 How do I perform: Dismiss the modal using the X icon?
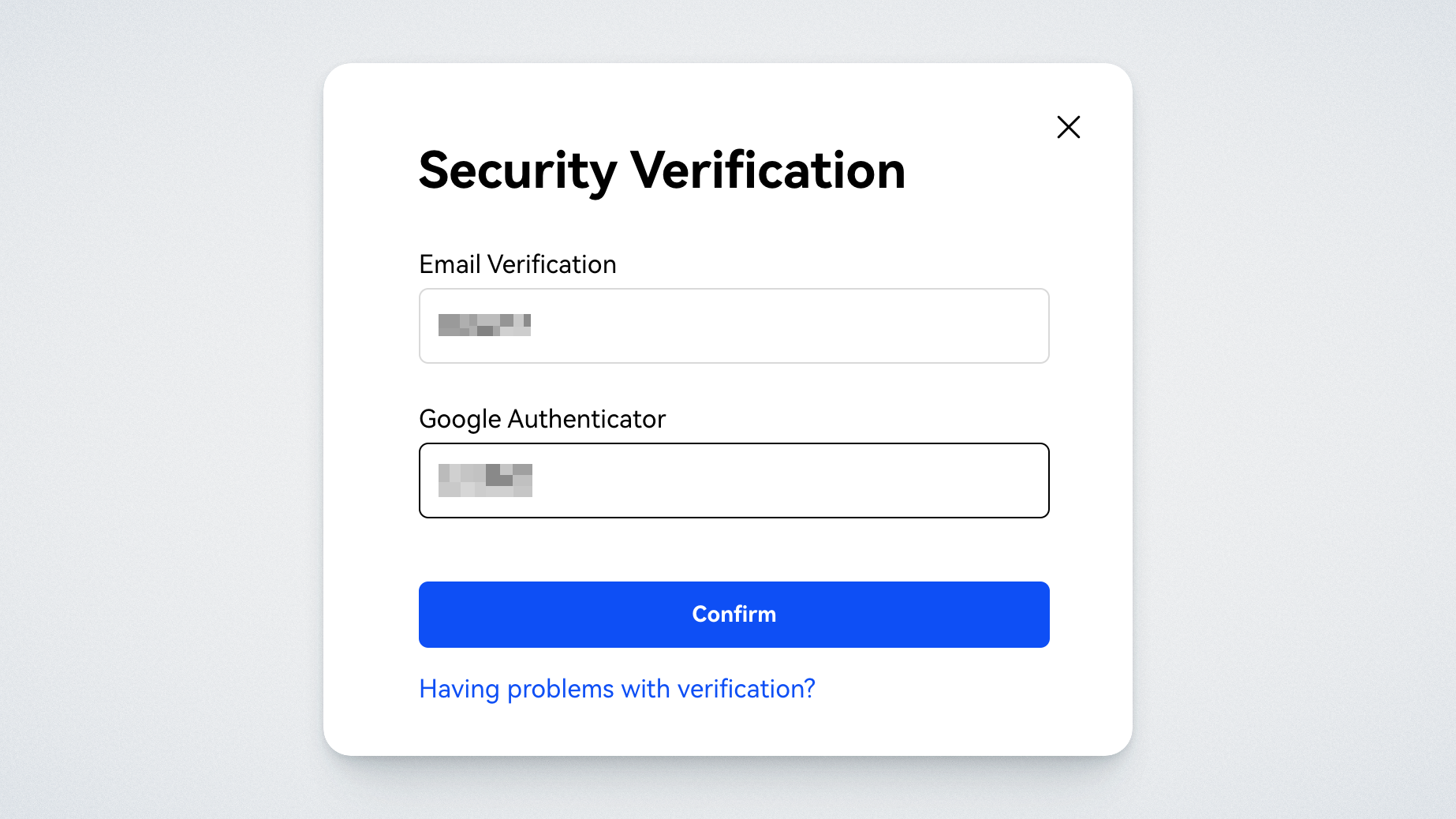coord(1068,127)
